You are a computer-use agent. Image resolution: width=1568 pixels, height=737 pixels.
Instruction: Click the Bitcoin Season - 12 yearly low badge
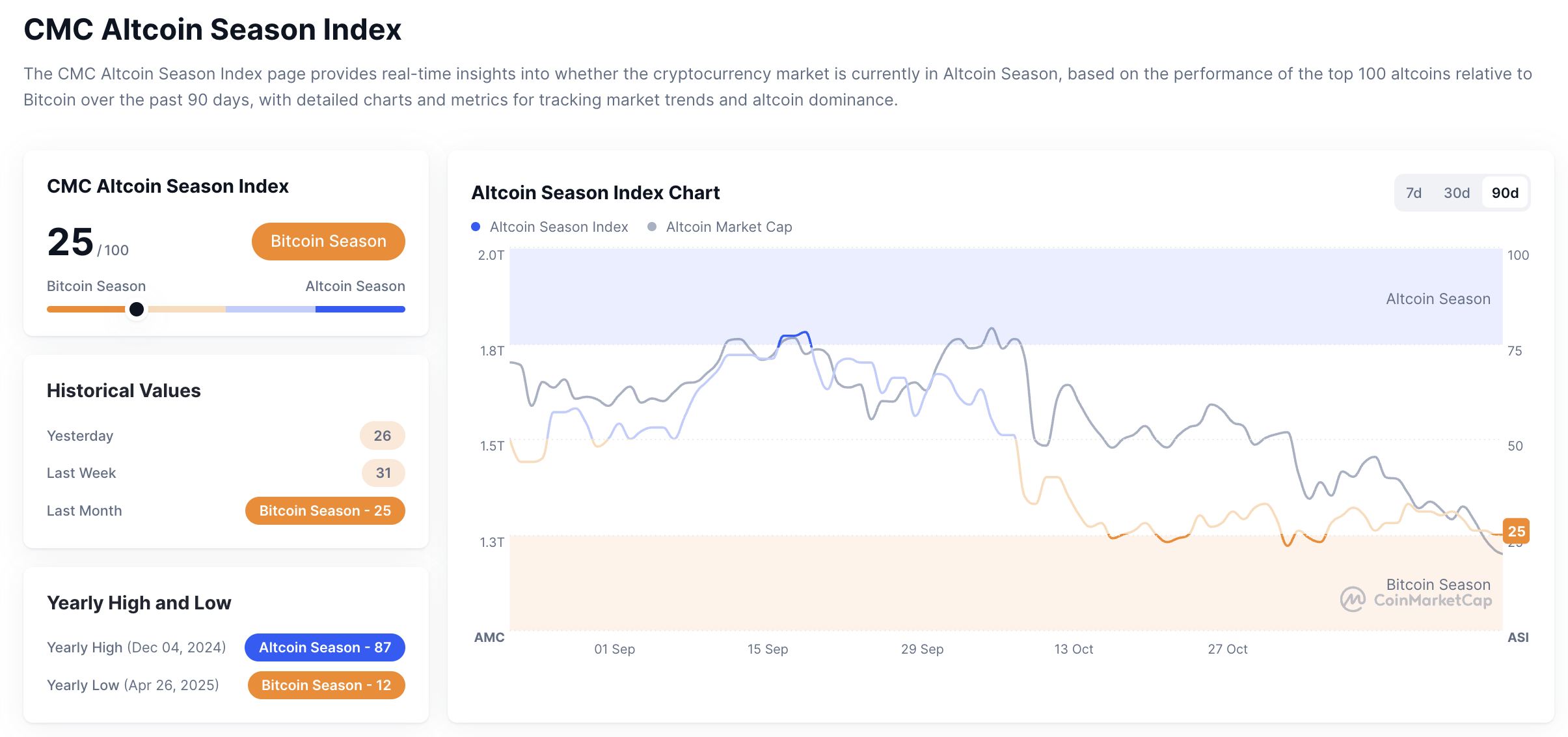pyautogui.click(x=326, y=685)
